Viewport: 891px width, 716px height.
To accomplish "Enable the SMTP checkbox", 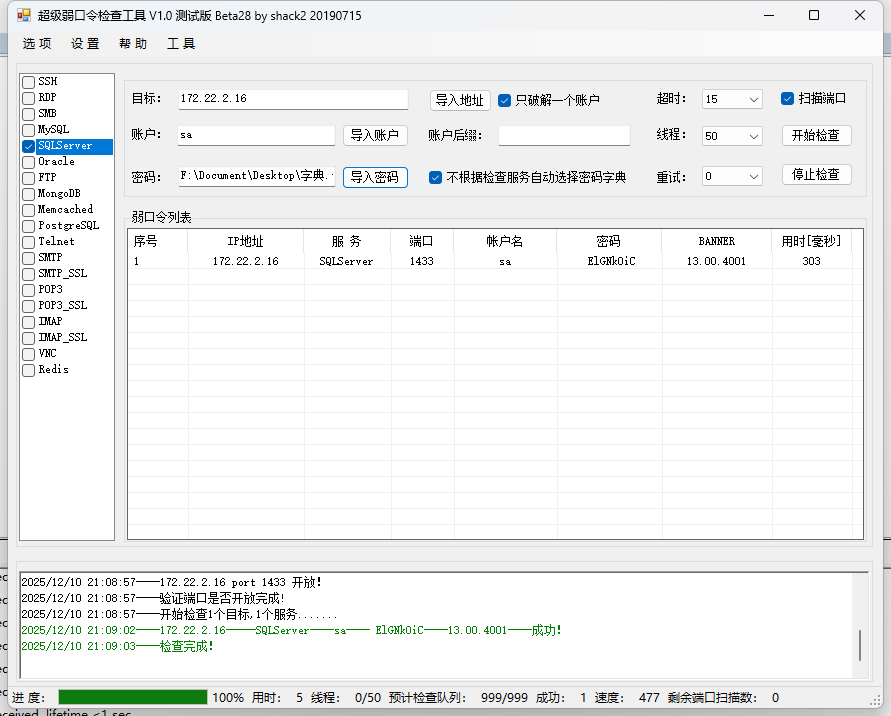I will pos(28,258).
